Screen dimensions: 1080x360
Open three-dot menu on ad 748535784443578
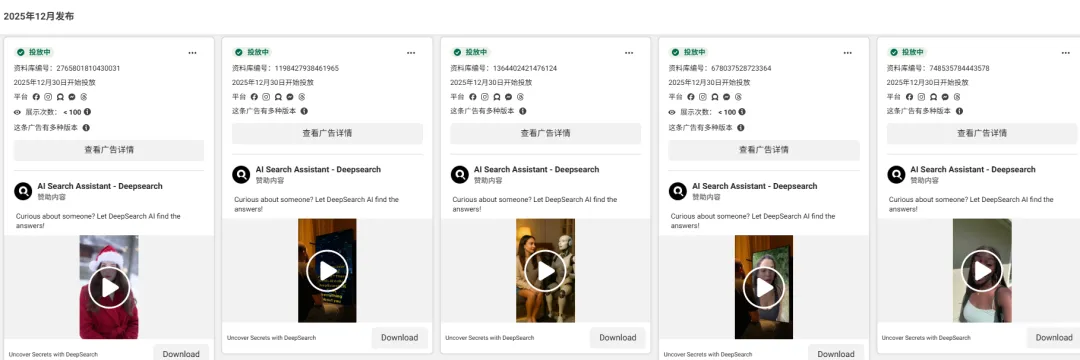[x=1066, y=52]
